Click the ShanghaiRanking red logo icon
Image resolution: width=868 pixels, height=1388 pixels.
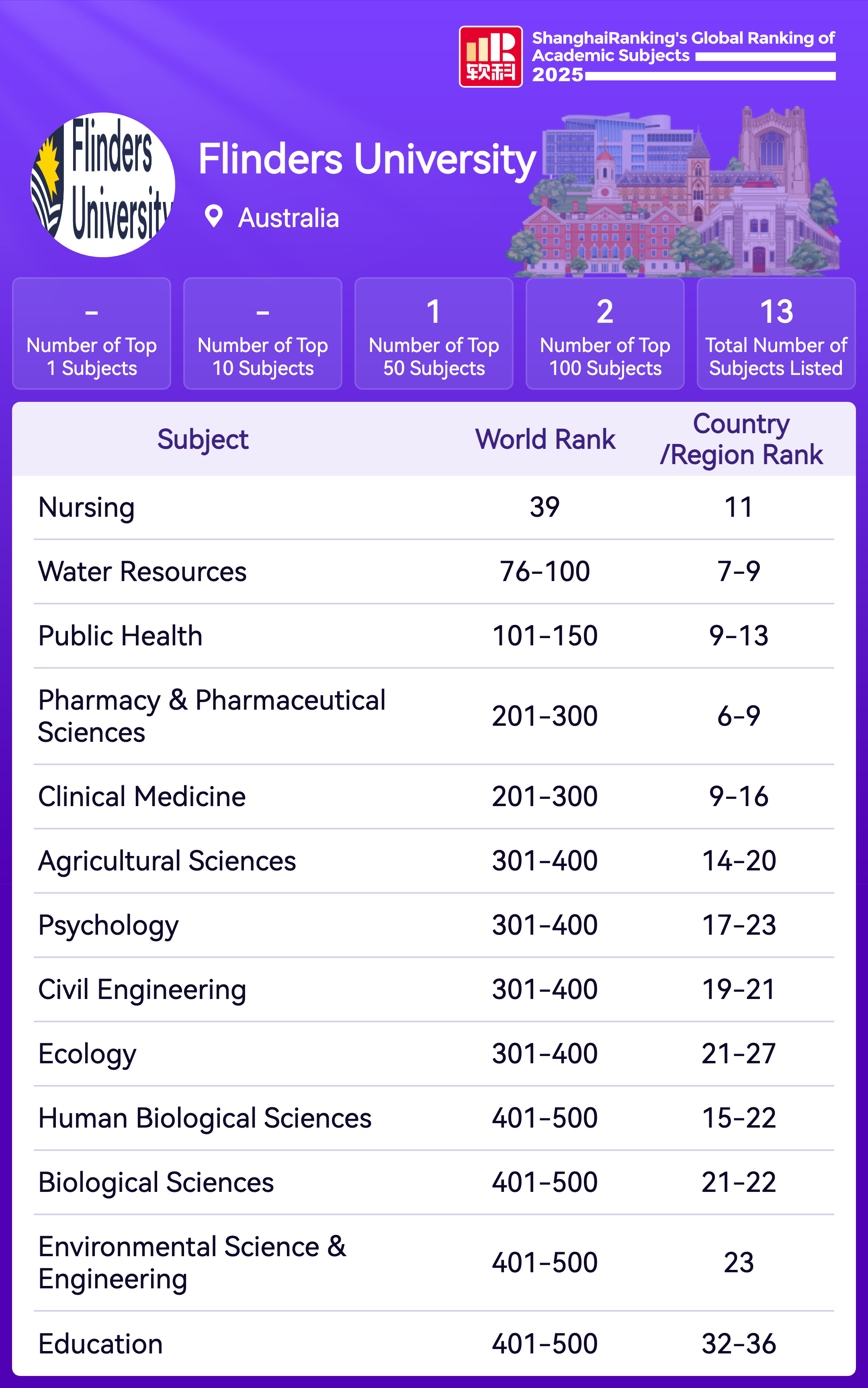click(490, 57)
